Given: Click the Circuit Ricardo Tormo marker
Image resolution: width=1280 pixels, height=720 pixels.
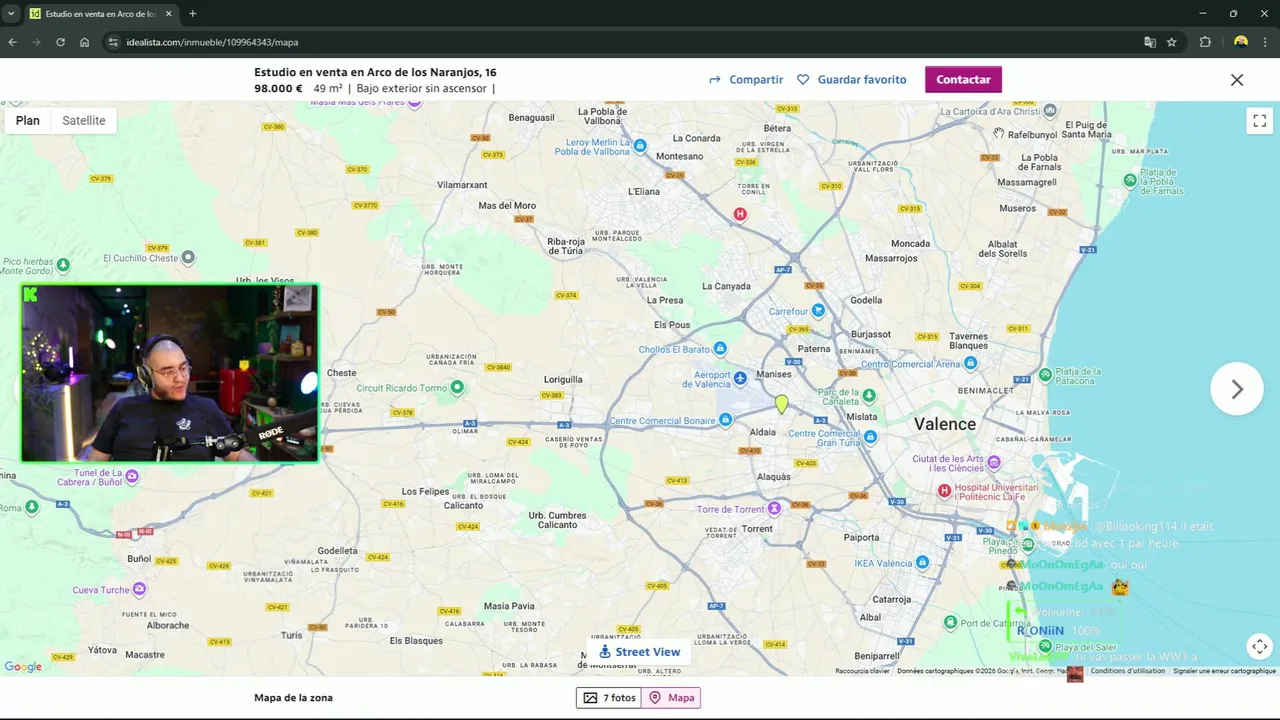Looking at the screenshot, I should [x=457, y=387].
